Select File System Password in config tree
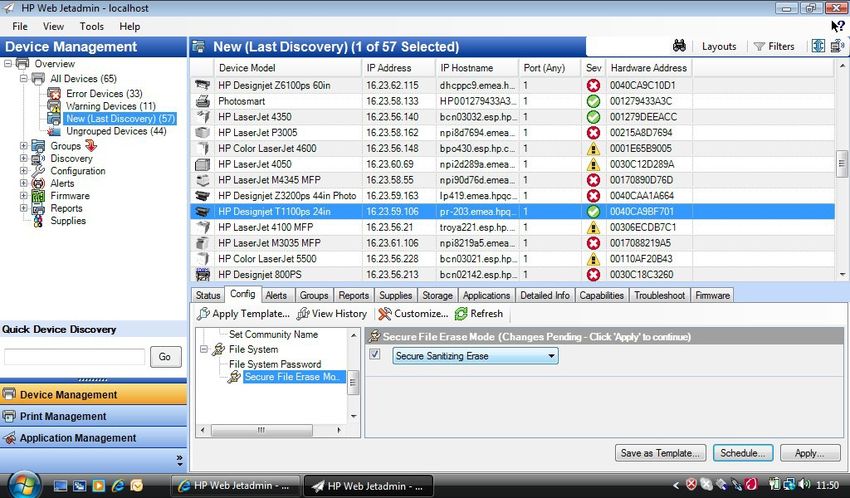This screenshot has height=498, width=850. point(275,364)
